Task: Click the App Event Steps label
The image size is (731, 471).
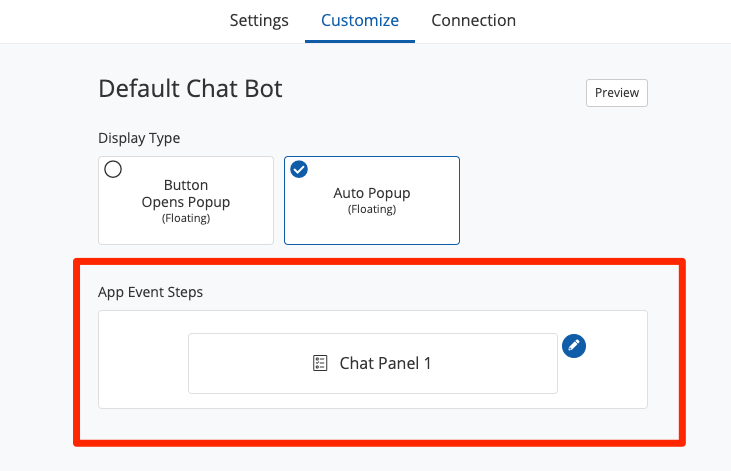Action: pos(150,292)
